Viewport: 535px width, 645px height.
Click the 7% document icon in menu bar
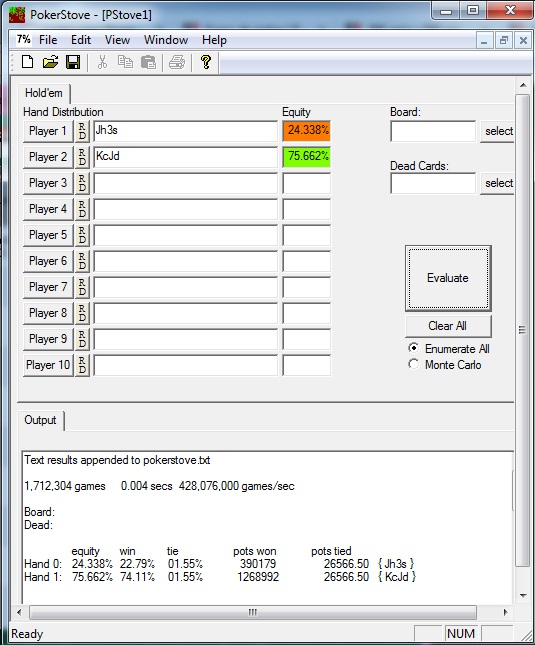(23, 39)
